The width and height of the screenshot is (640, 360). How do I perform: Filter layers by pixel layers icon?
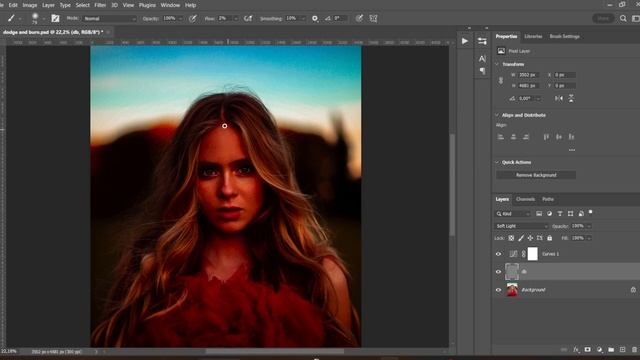point(539,214)
